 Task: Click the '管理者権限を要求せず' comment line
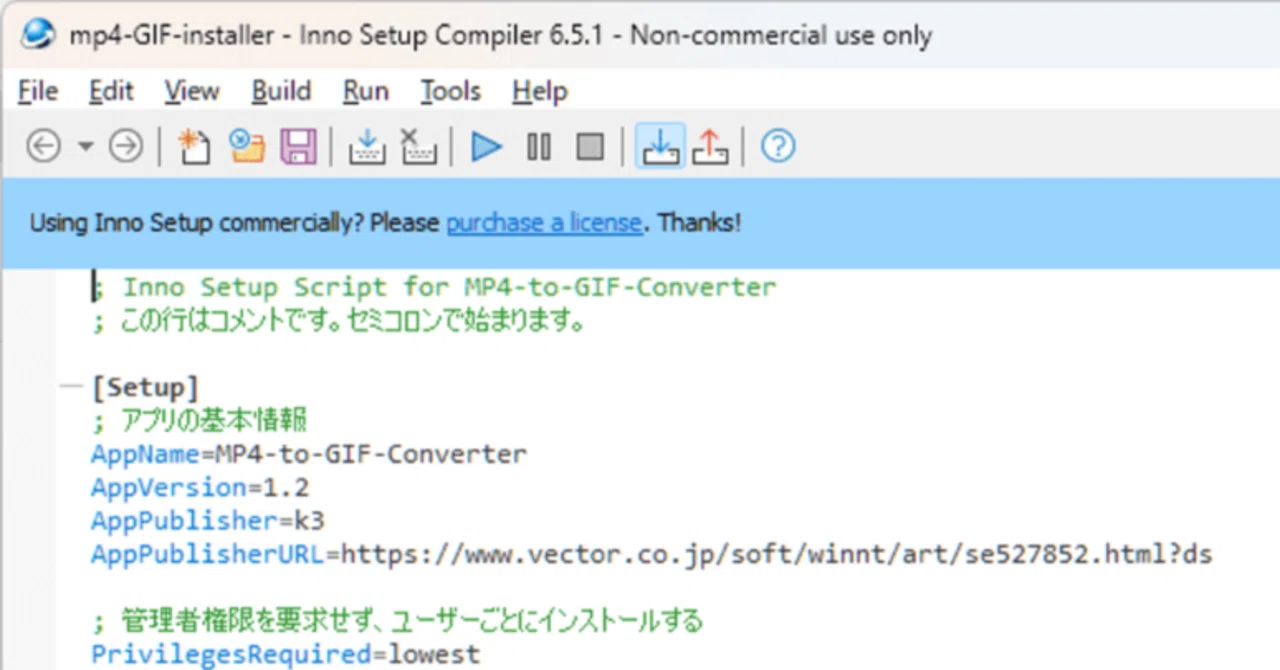pos(397,621)
